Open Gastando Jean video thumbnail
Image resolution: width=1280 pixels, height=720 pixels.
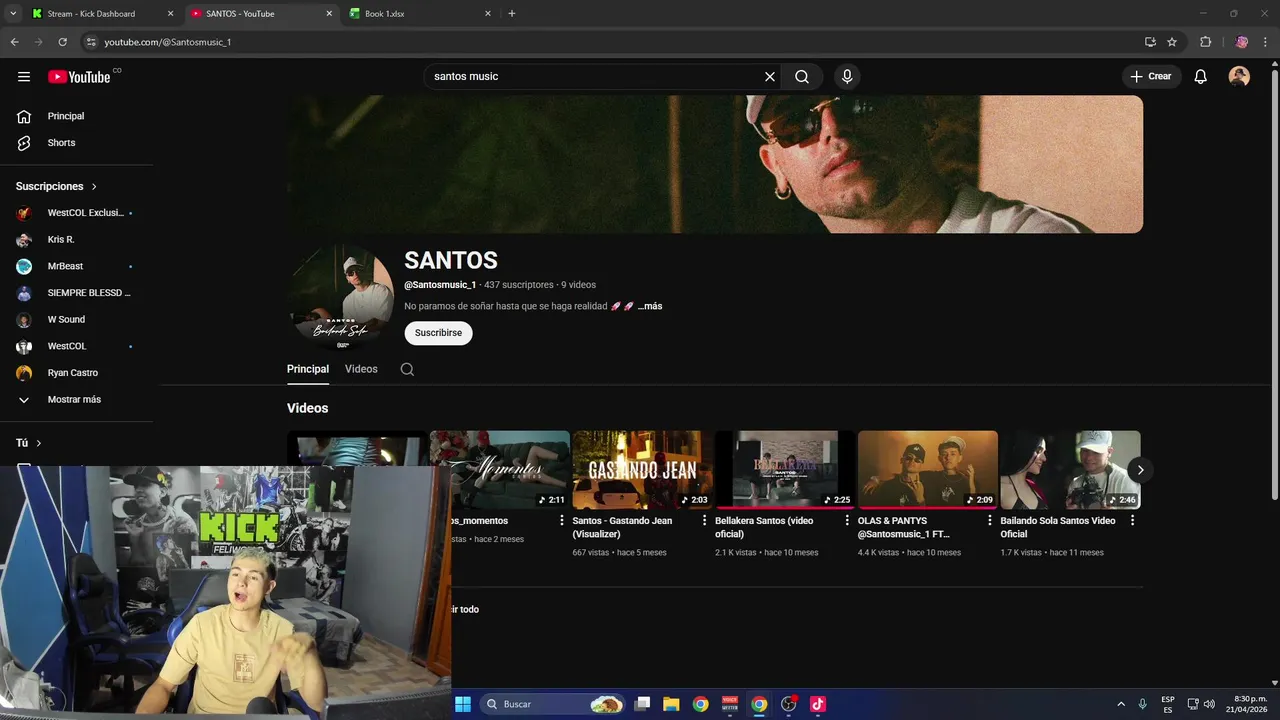[x=642, y=470]
